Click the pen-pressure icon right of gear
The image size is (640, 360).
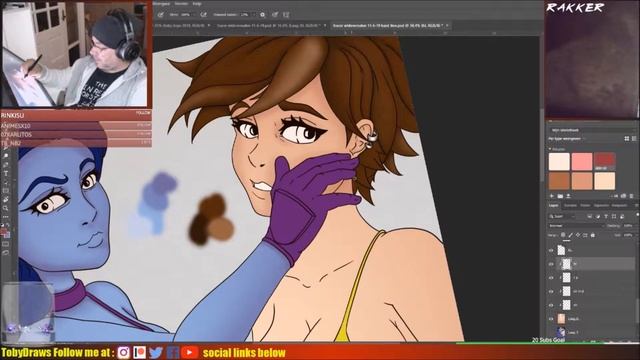(x=275, y=15)
